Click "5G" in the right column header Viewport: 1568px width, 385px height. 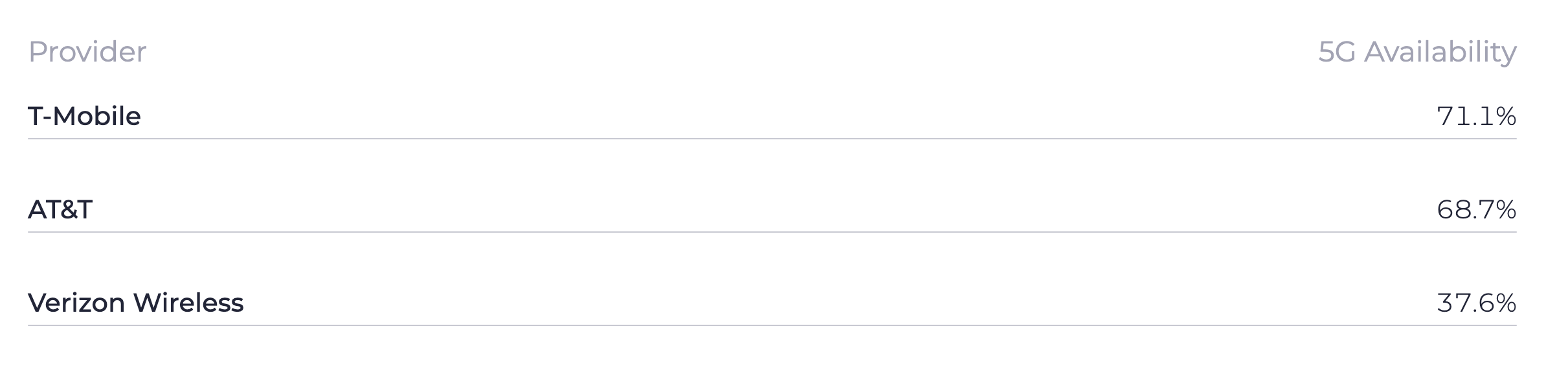[x=1336, y=52]
